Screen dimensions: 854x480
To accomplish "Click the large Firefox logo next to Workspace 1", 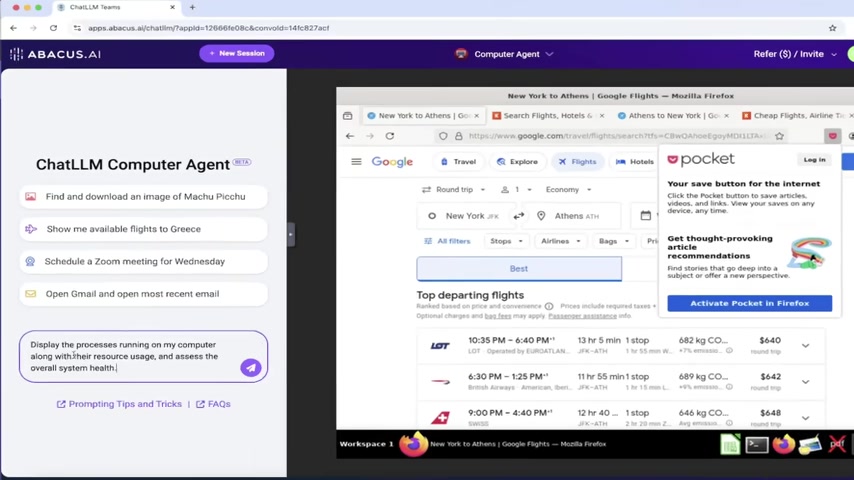I will [x=413, y=444].
